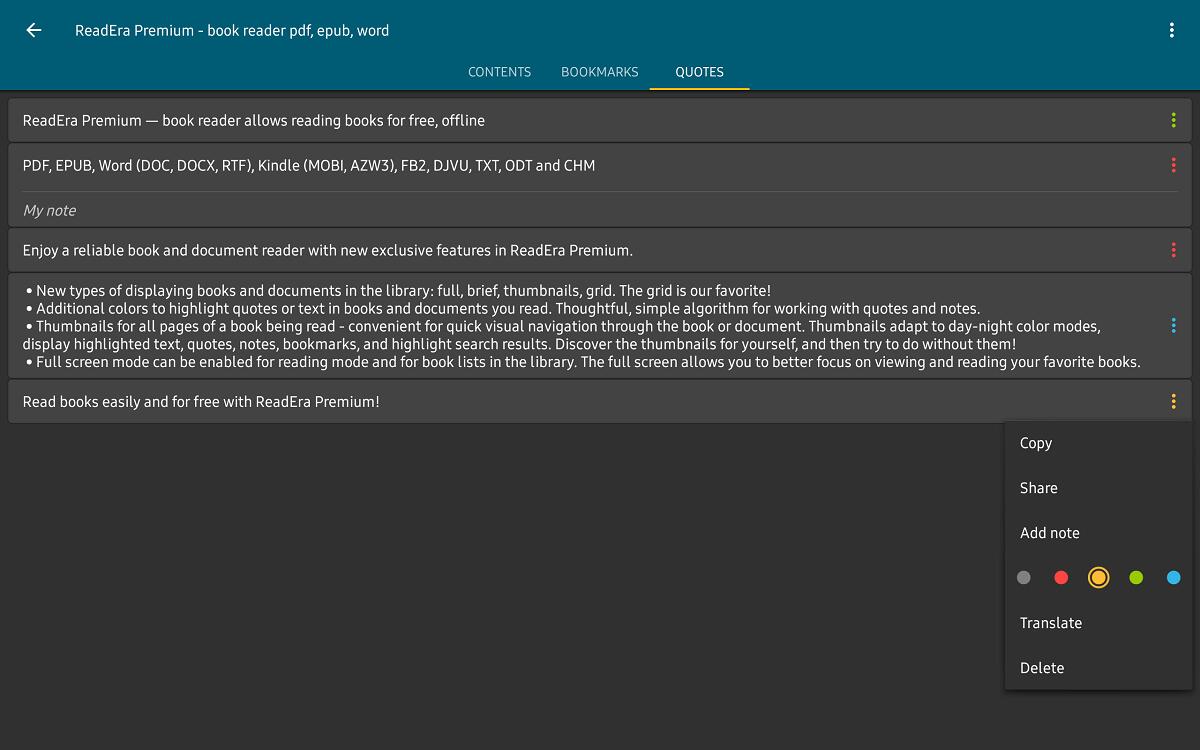Open the main overflow menu in header
The width and height of the screenshot is (1200, 750).
(1172, 30)
